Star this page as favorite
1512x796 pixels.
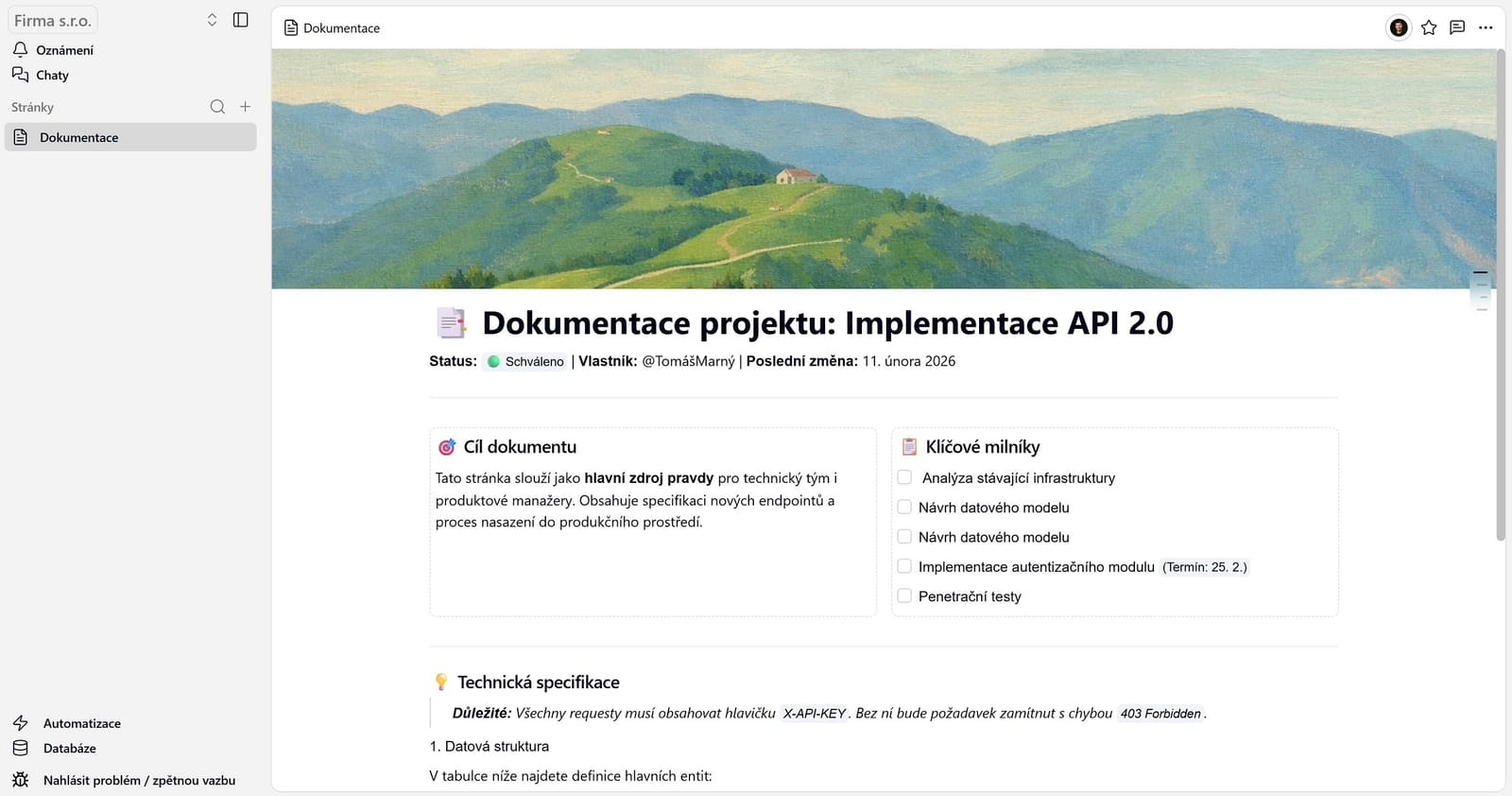pyautogui.click(x=1429, y=27)
